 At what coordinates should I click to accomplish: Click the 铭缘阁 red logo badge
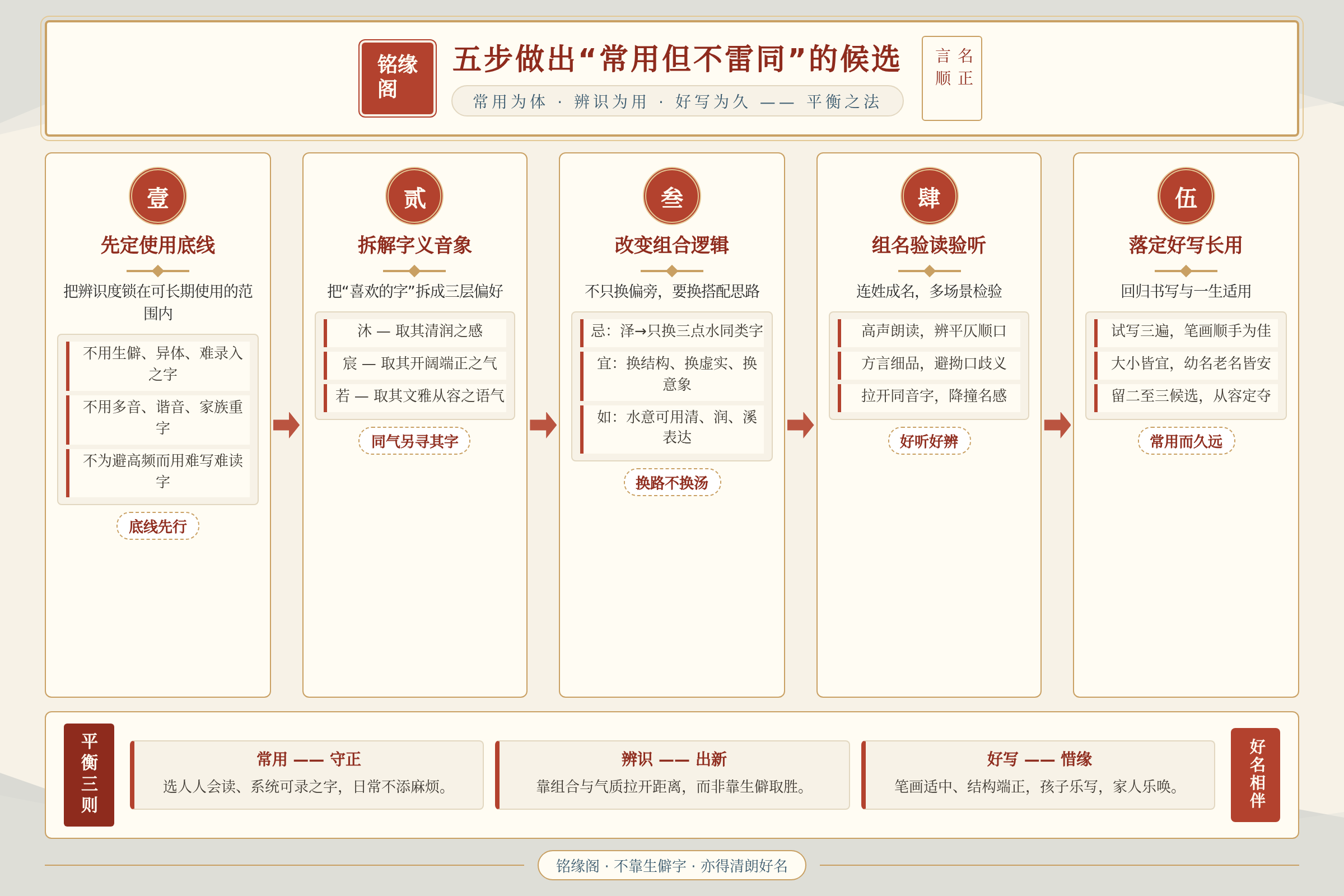[x=397, y=78]
